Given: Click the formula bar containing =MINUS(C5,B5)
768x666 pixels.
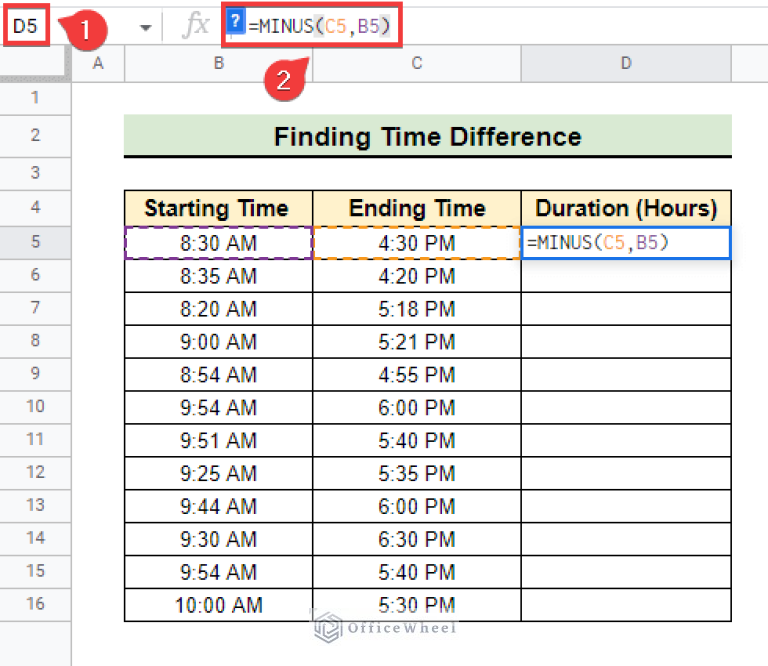Looking at the screenshot, I should [x=320, y=23].
